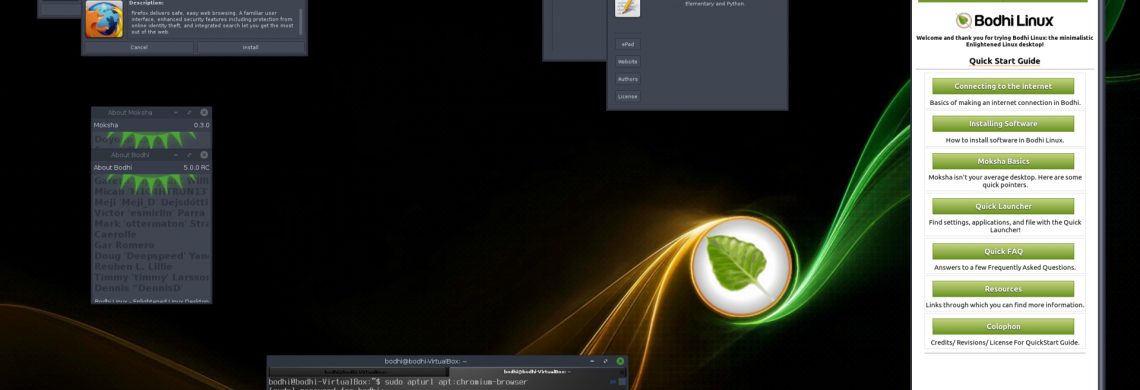
Task: Minimize the About Moksha window
Action: coord(176,113)
